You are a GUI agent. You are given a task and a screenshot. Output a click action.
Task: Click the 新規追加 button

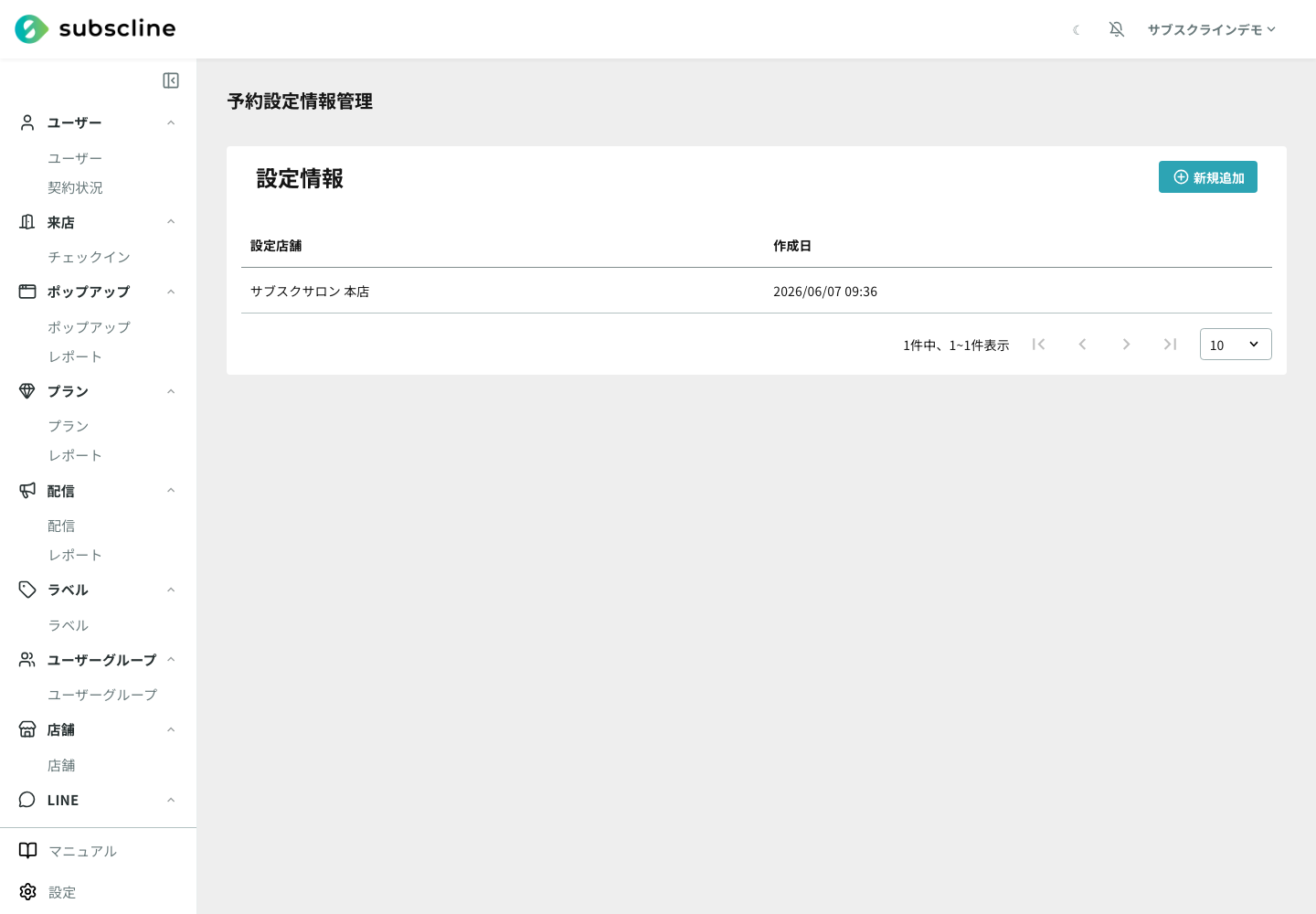point(1208,177)
